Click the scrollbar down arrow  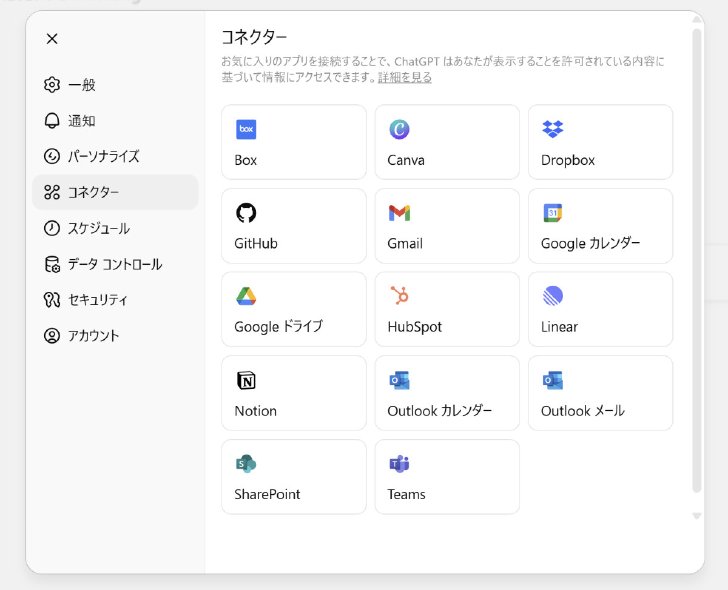point(696,516)
